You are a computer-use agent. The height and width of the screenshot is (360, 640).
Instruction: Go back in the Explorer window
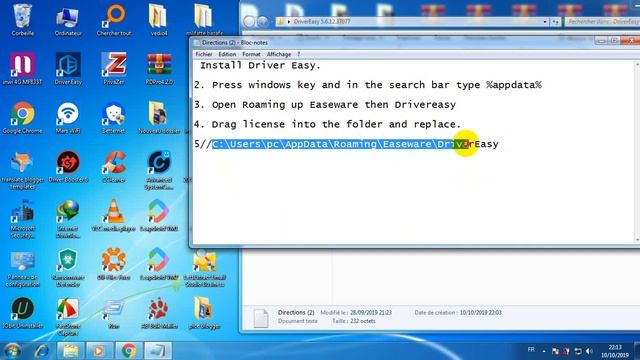click(249, 21)
